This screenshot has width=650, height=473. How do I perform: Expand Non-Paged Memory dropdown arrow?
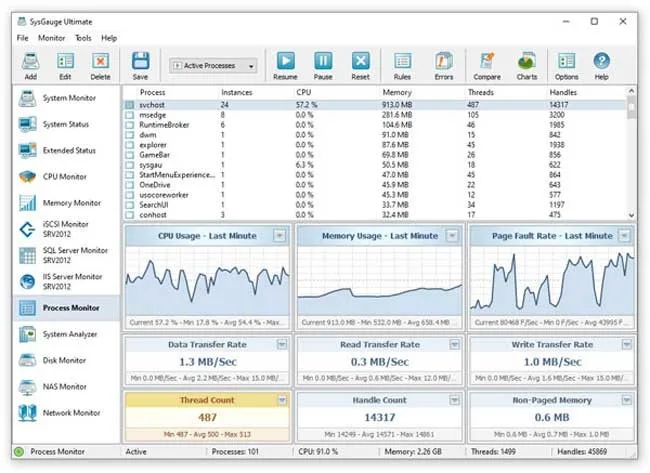(x=627, y=400)
